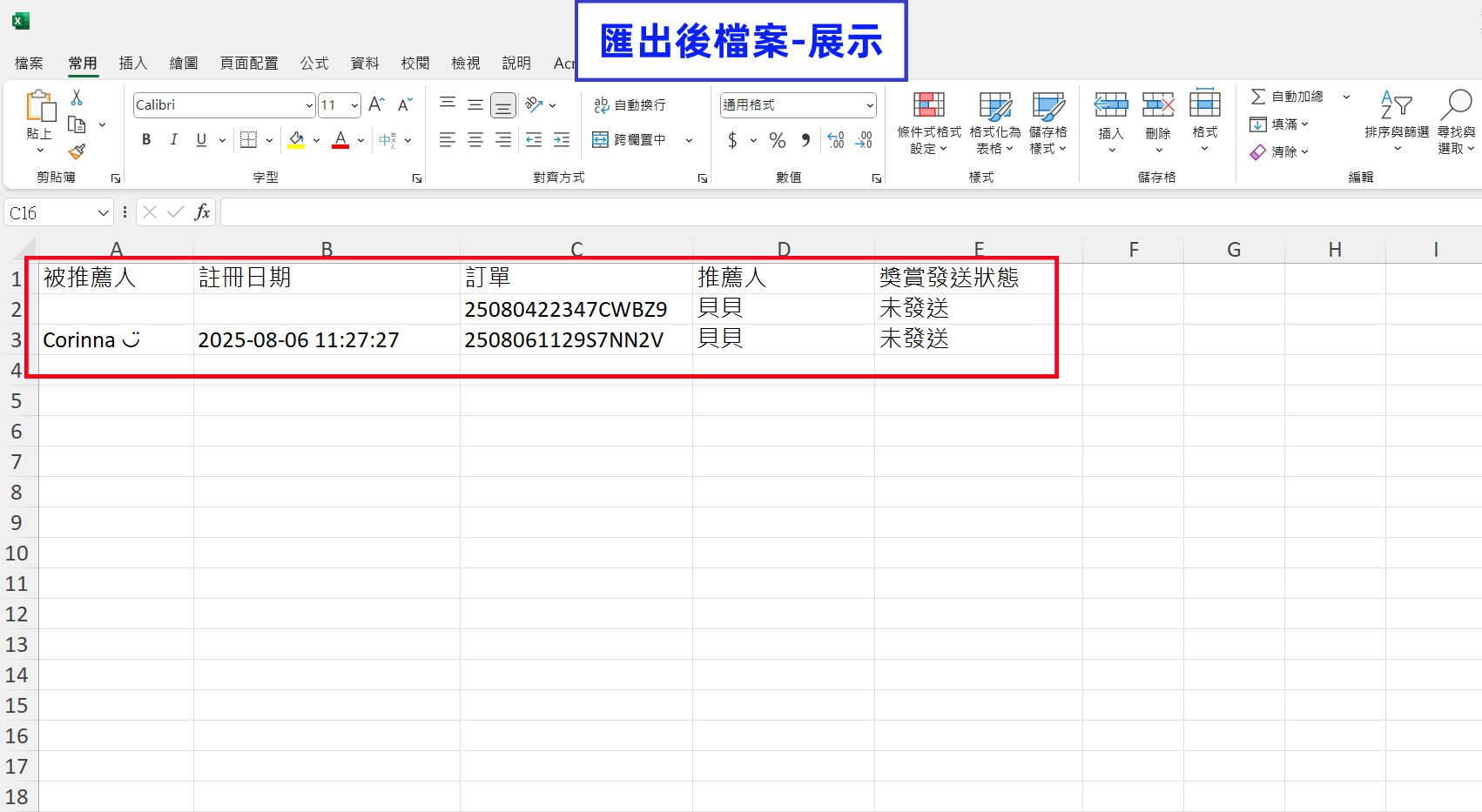Select cell with order 25080422347CWBZ9
The height and width of the screenshot is (812, 1482).
[576, 309]
